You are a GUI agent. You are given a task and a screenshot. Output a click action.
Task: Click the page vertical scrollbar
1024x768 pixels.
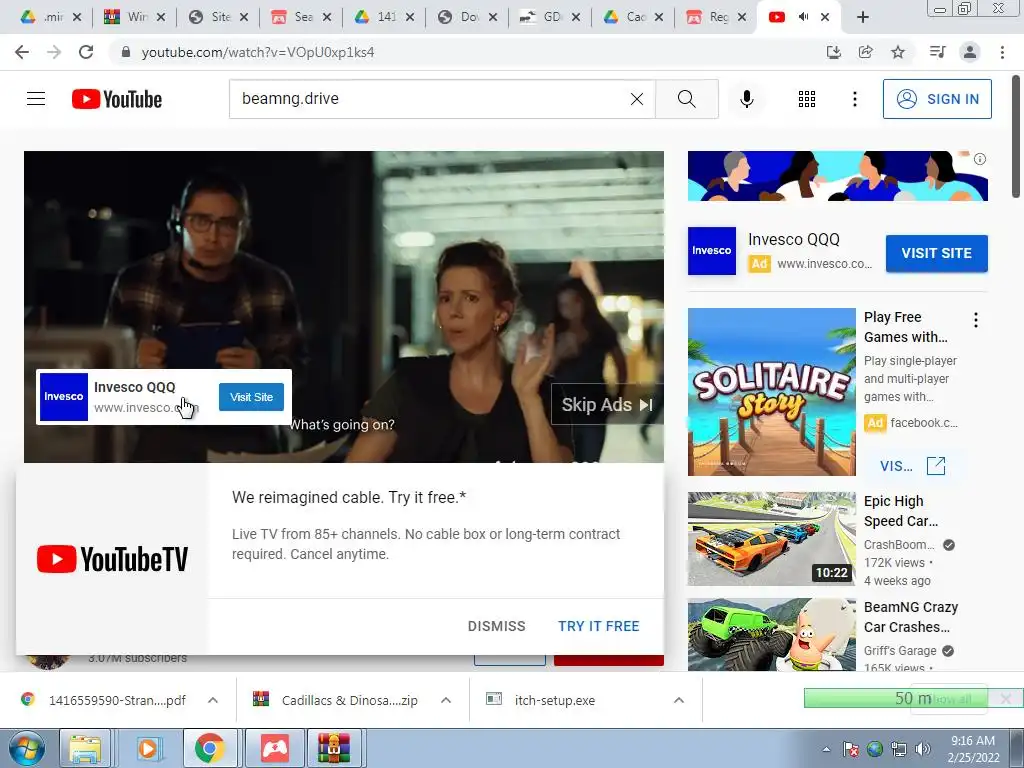pyautogui.click(x=1016, y=136)
